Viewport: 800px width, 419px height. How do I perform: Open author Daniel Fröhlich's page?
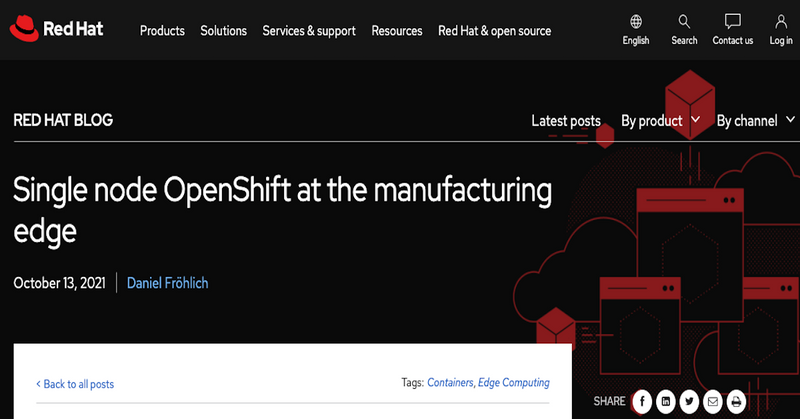click(167, 283)
